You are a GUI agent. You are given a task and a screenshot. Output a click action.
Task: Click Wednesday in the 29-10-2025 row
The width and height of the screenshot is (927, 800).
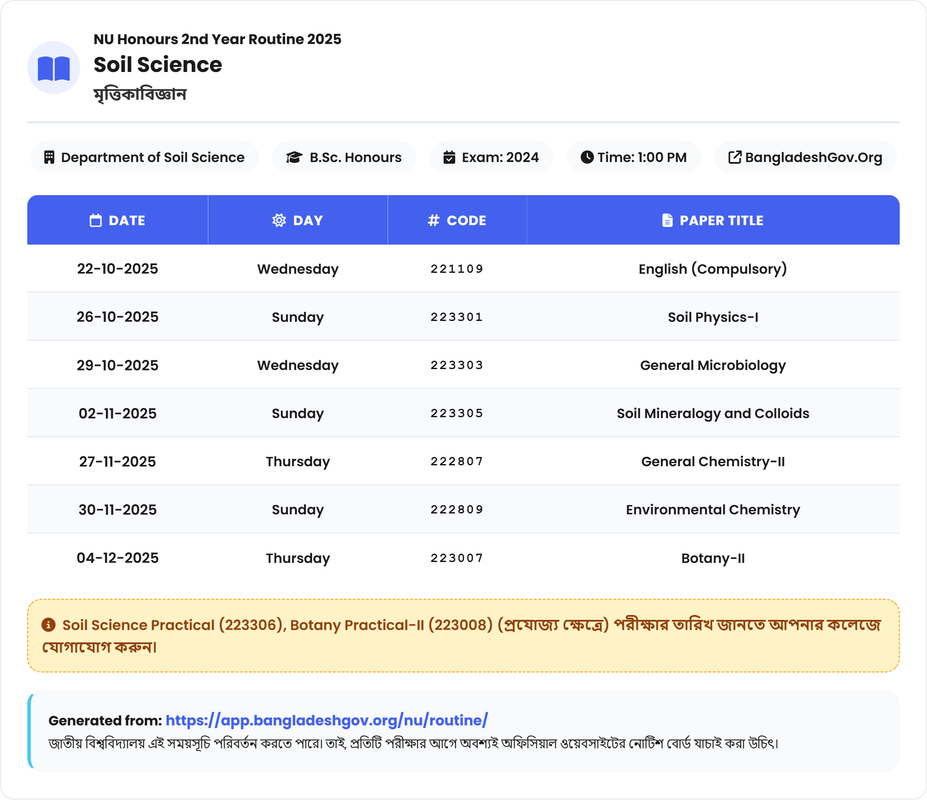298,365
